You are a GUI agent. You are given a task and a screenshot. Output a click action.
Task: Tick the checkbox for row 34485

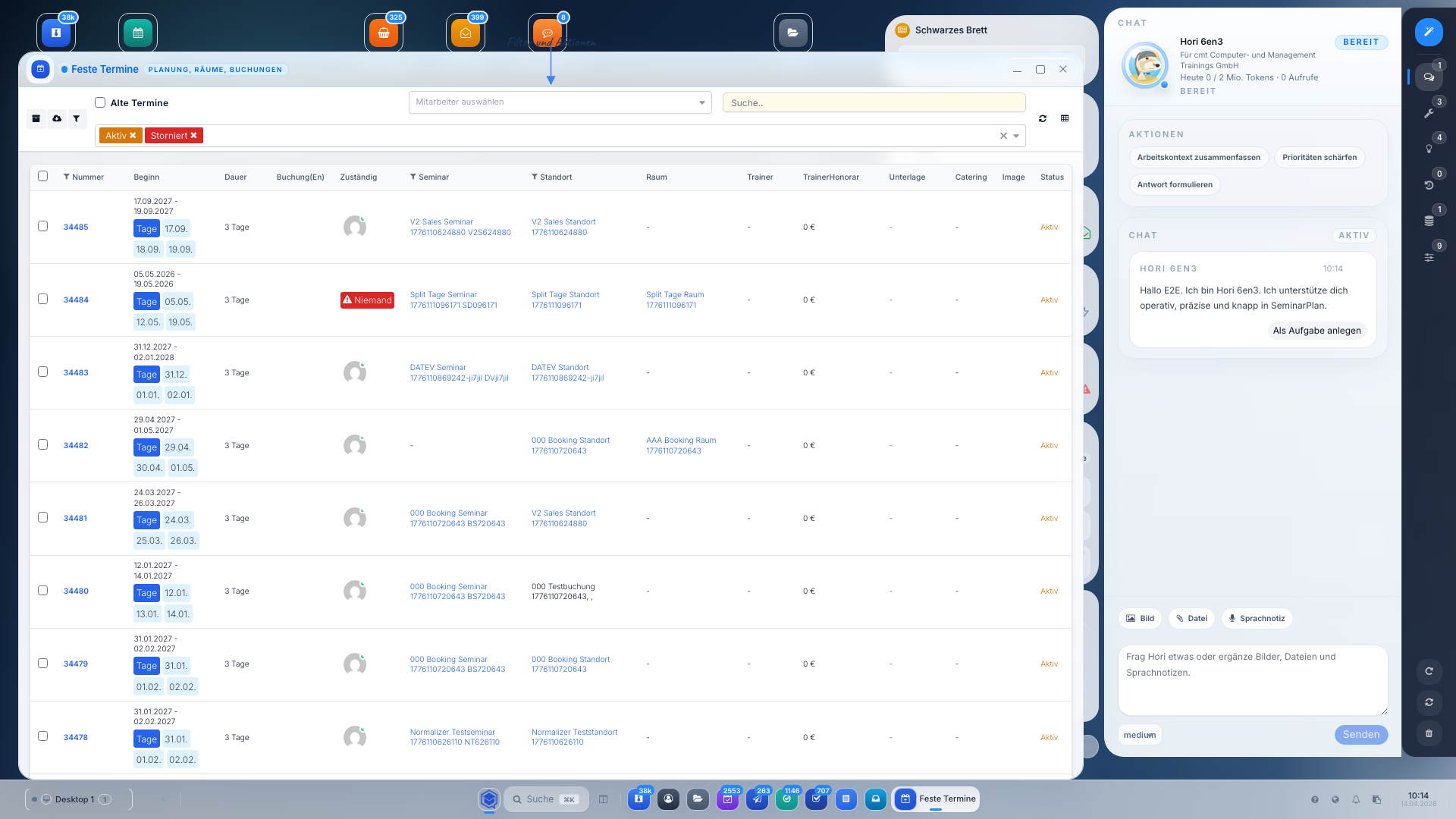[x=43, y=227]
